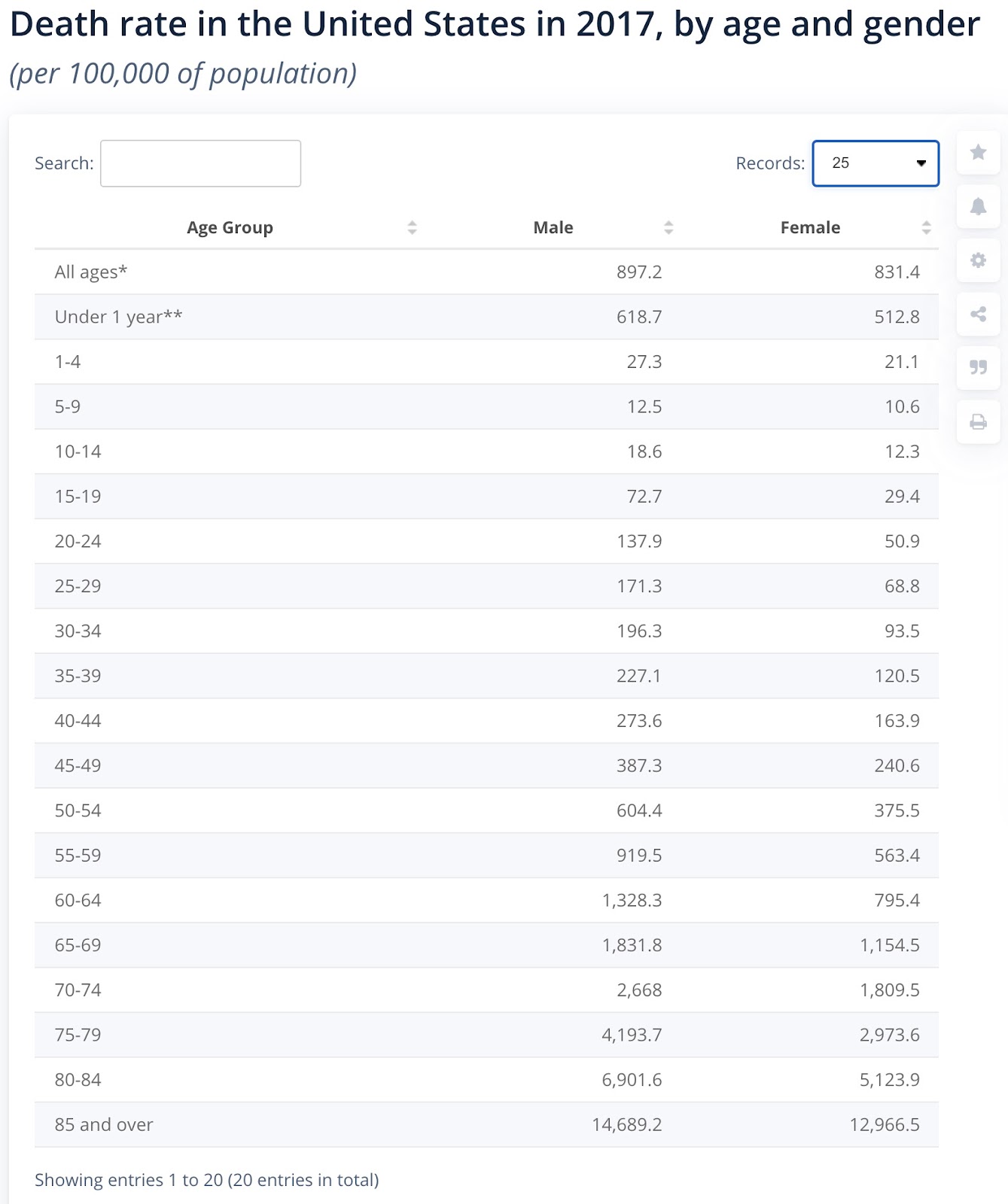The width and height of the screenshot is (1008, 1204).
Task: Click male value 14,689.2
Action: (627, 1124)
